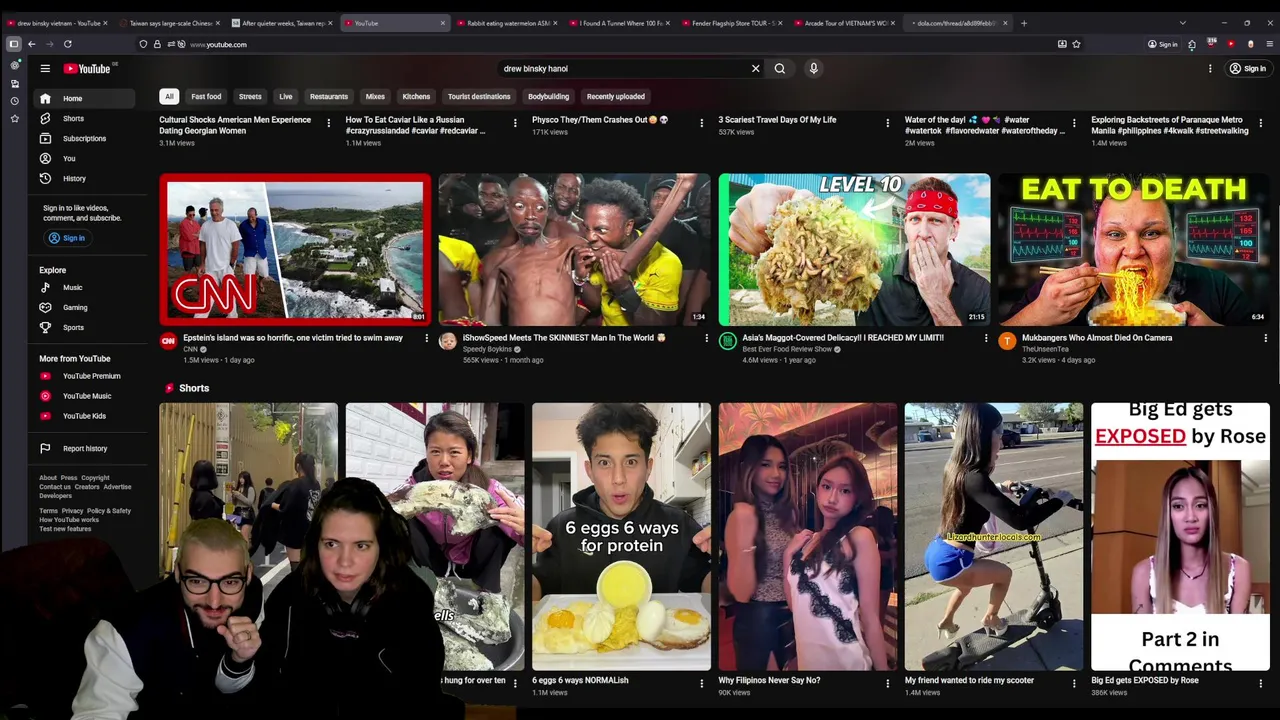Select the Mixes filter chip
Screen dimensions: 1280x720
pos(375,96)
